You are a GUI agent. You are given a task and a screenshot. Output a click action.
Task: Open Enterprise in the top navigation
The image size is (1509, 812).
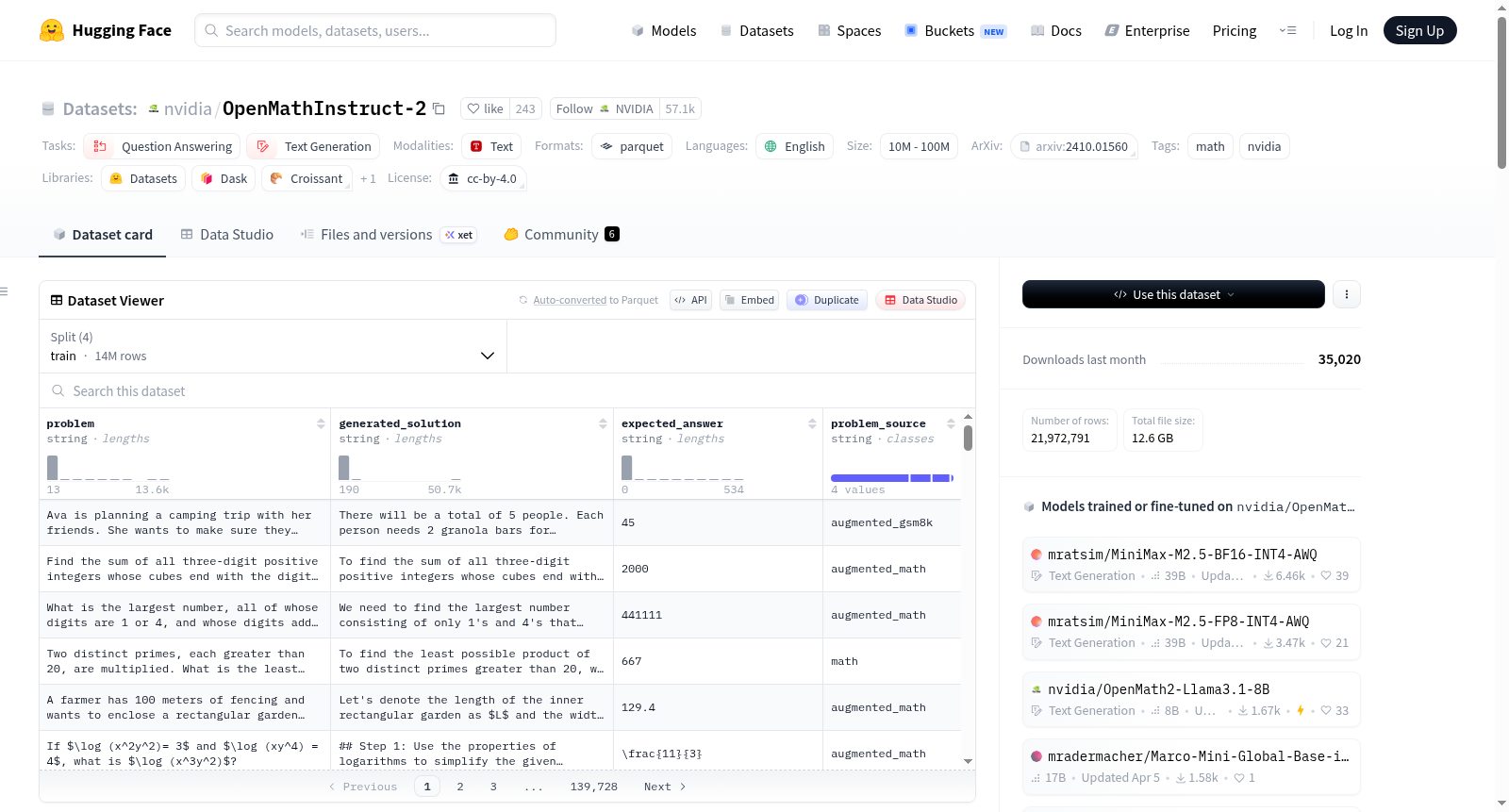click(1147, 30)
